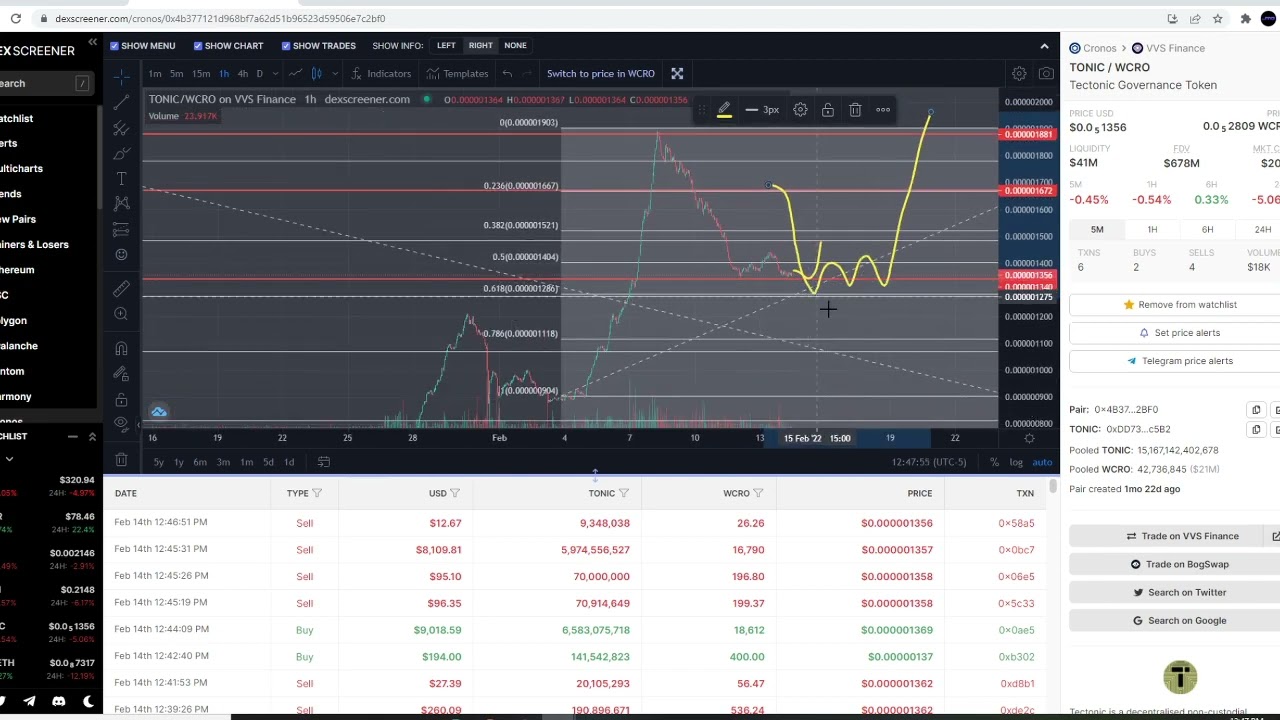Open the TONIC column filter
The height and width of the screenshot is (720, 1280).
[624, 493]
